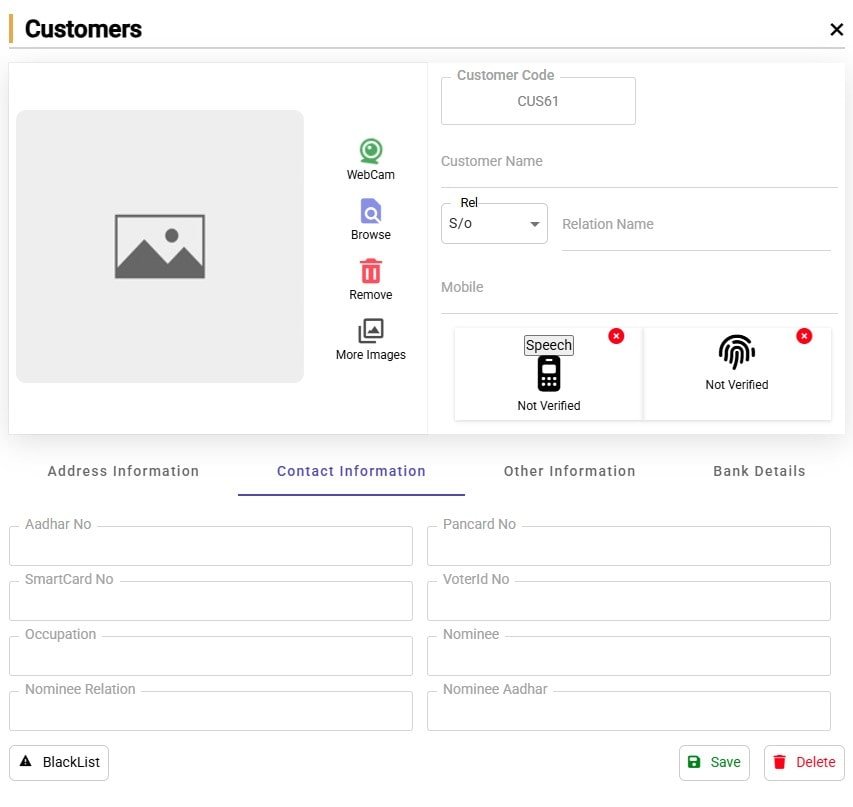Open the More Images gallery icon
This screenshot has width=853, height=807.
tap(371, 332)
